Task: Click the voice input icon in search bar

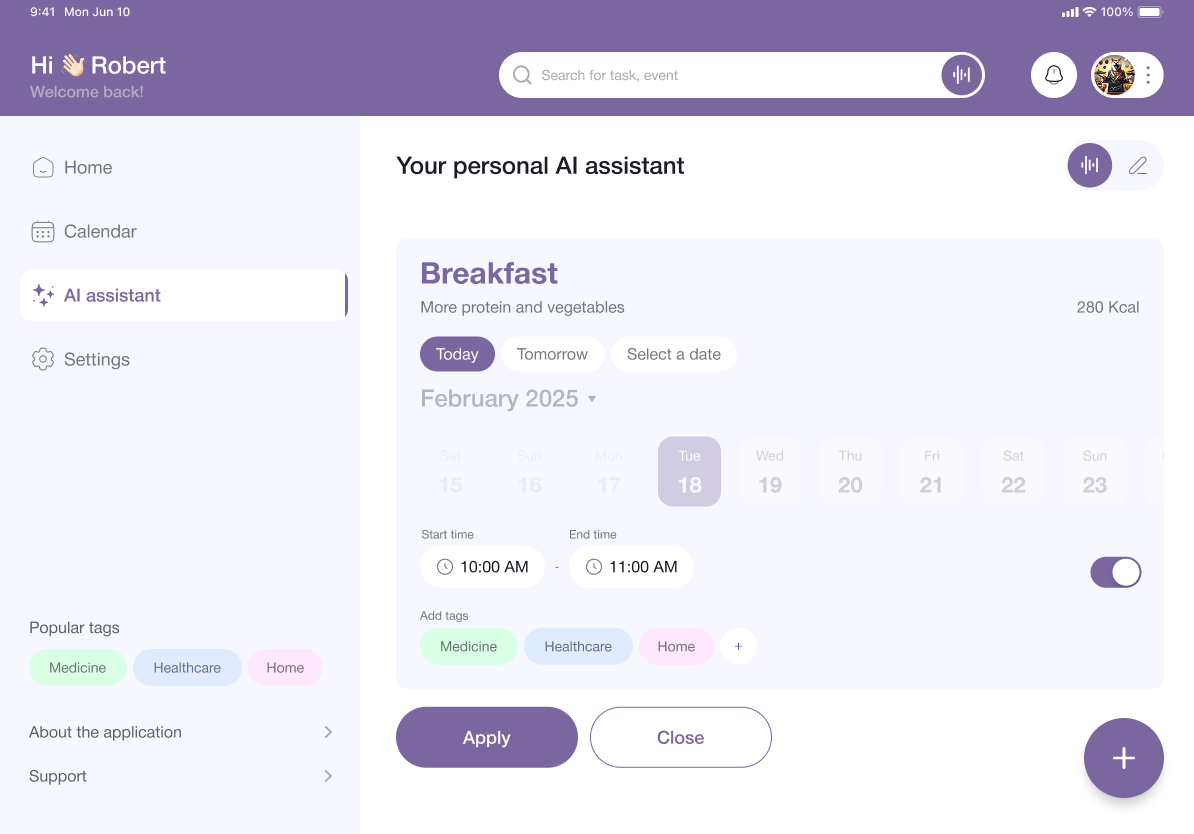Action: click(961, 75)
